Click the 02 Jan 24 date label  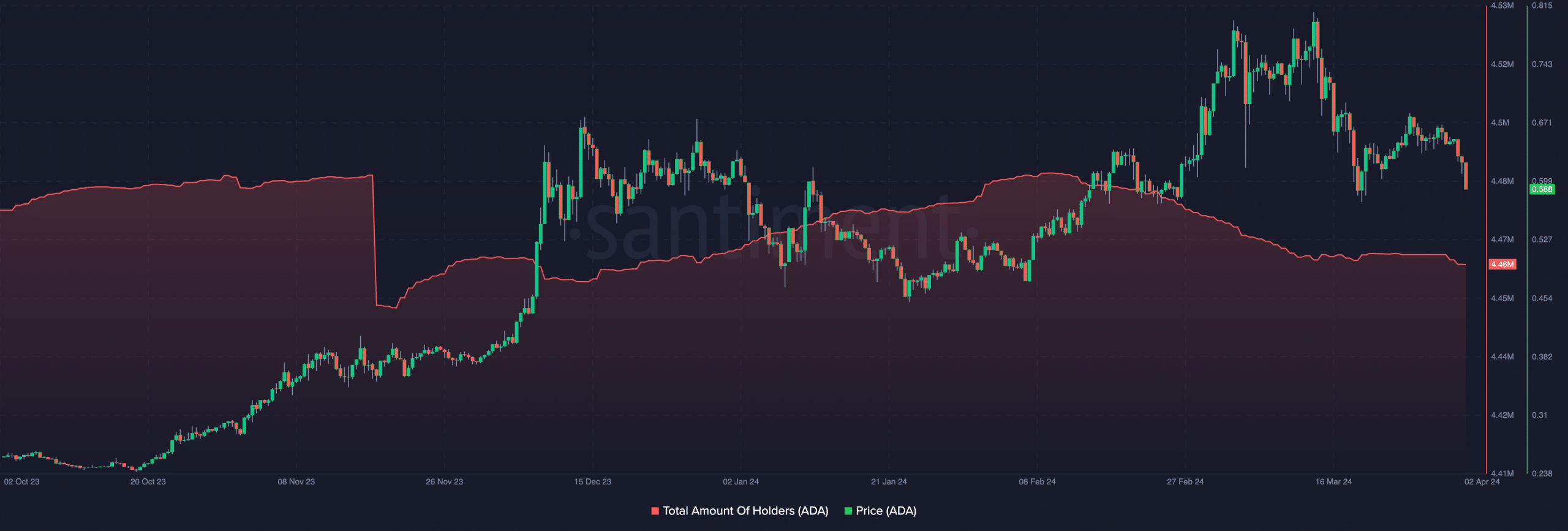[741, 481]
